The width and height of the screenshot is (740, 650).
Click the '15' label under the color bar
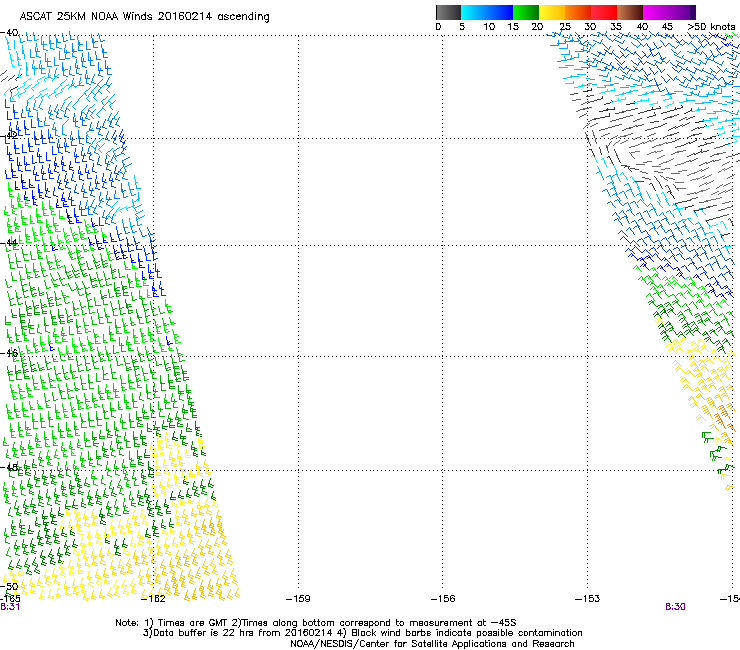(513, 27)
